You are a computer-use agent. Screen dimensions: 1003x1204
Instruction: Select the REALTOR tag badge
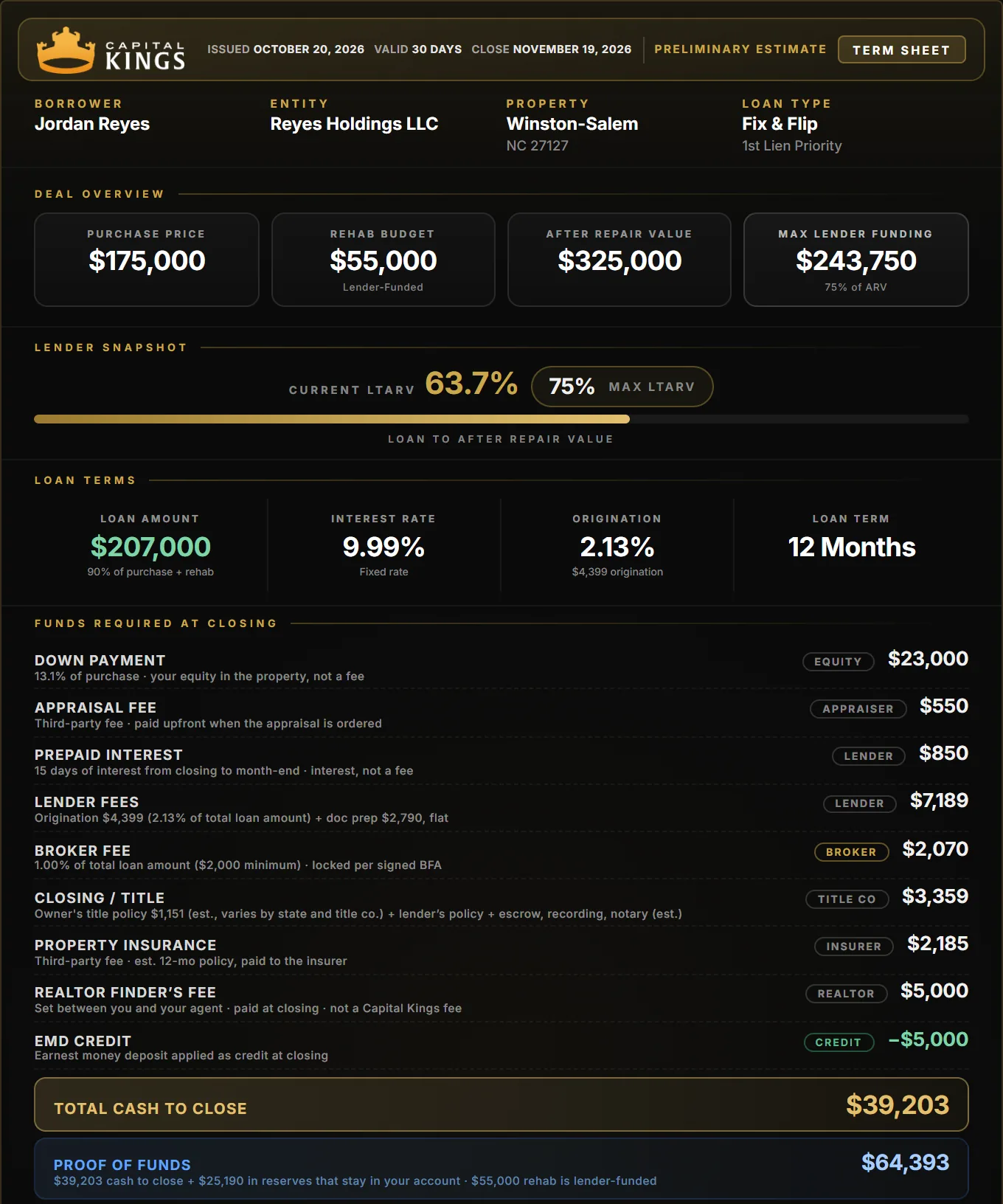tap(846, 994)
